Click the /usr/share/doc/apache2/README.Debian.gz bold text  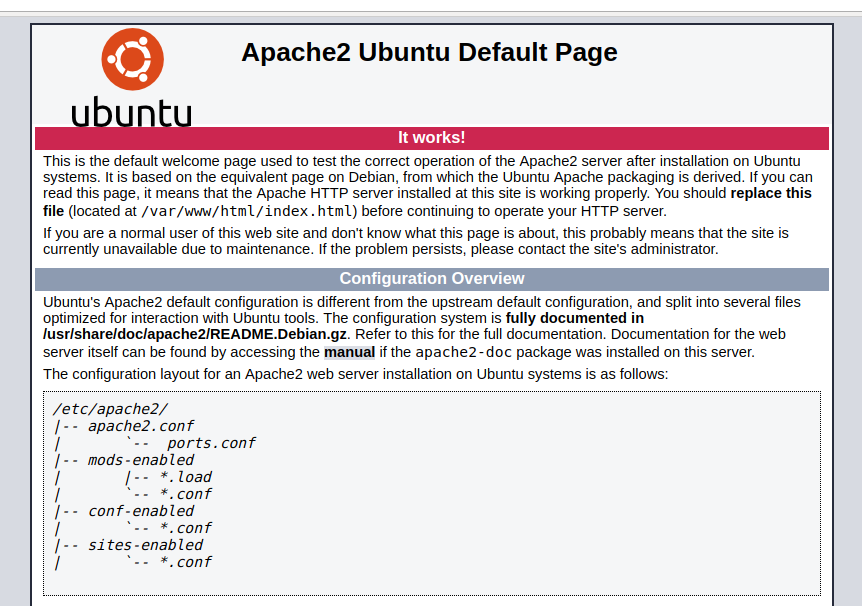(195, 334)
